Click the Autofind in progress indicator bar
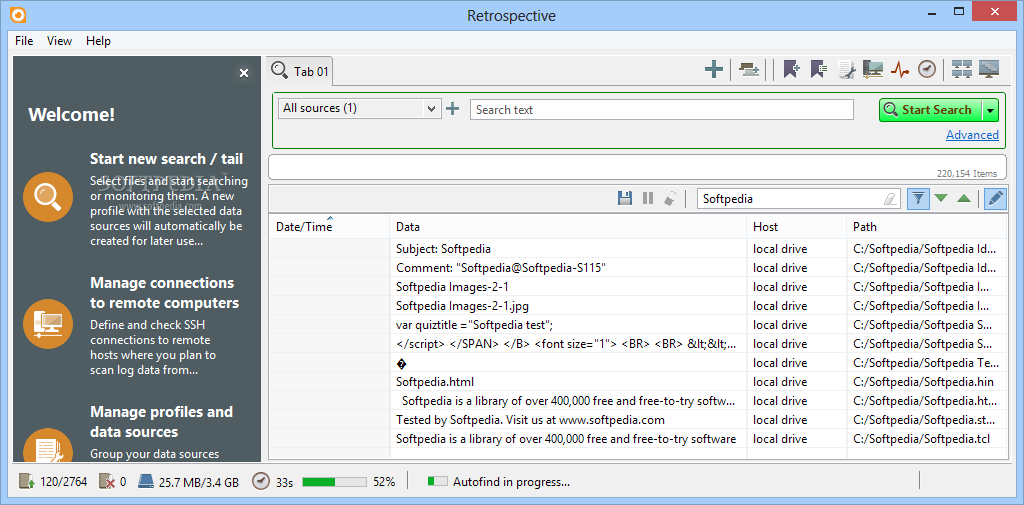This screenshot has width=1024, height=505. coord(438,481)
